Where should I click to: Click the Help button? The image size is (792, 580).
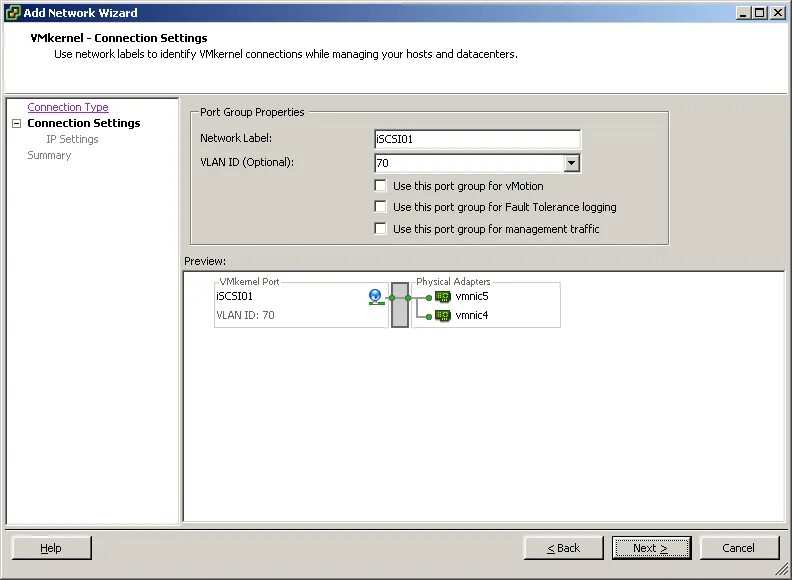click(x=52, y=548)
